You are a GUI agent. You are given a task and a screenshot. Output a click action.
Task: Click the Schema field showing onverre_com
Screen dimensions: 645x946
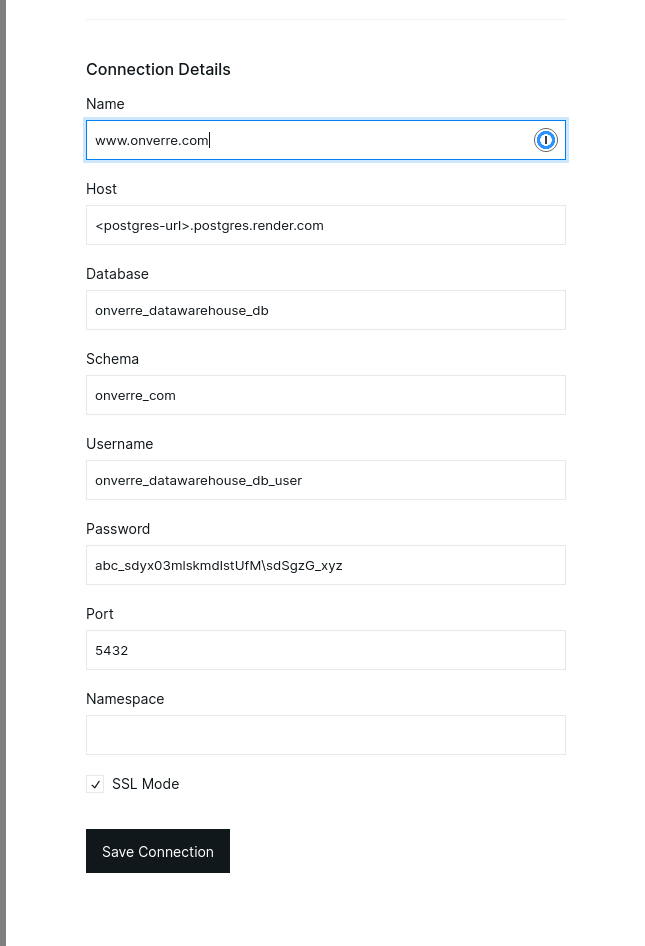click(325, 395)
